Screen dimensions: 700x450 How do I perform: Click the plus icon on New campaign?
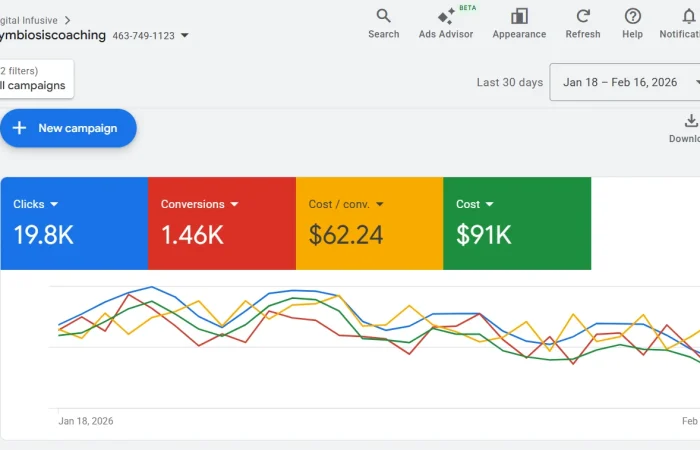click(x=20, y=128)
